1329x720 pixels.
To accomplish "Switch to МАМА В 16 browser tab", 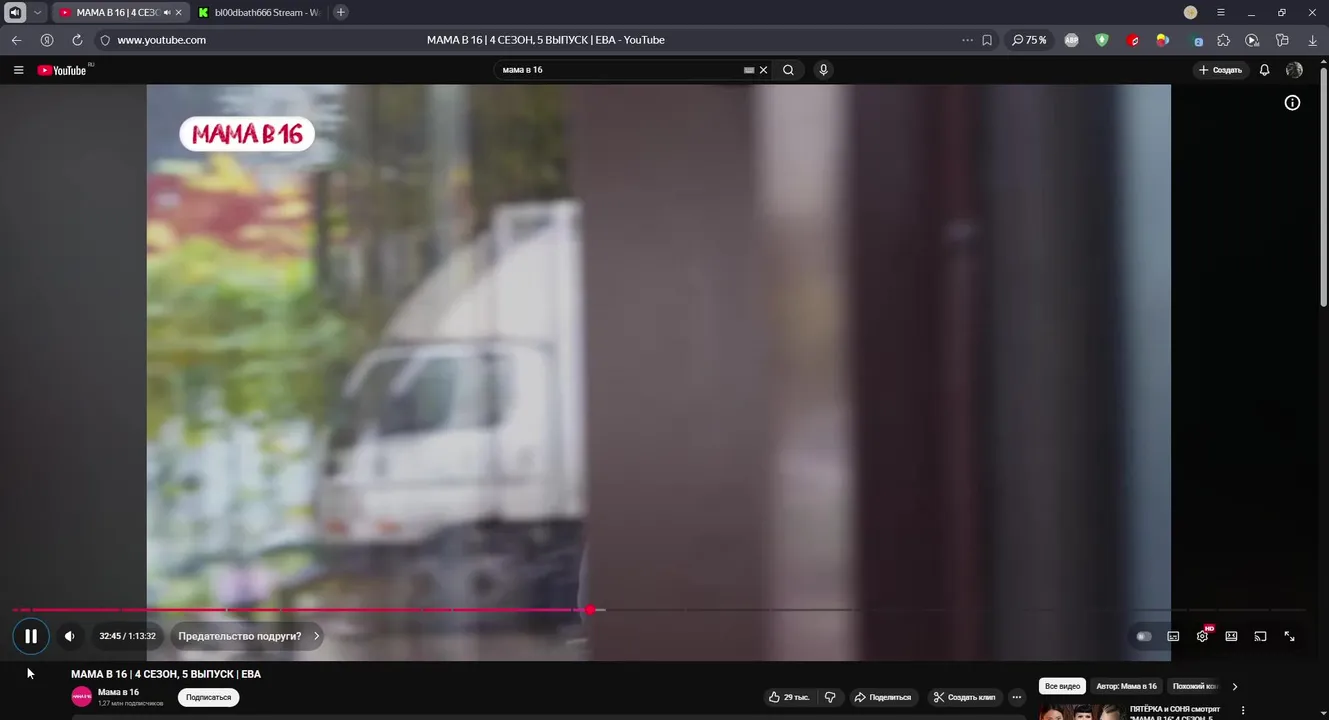I will [x=118, y=12].
